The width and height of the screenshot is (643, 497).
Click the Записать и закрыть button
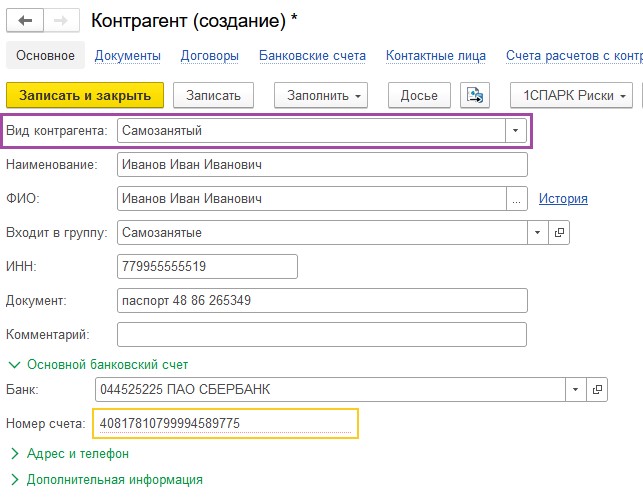coord(85,96)
